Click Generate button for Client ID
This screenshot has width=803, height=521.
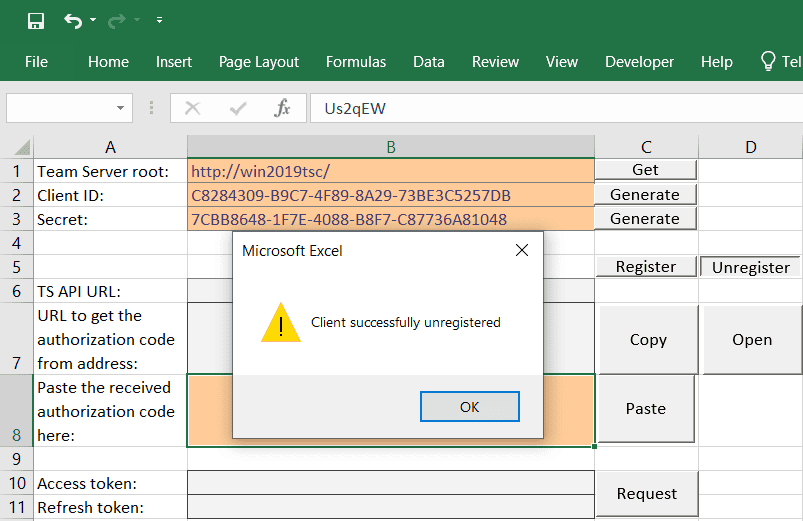click(645, 195)
